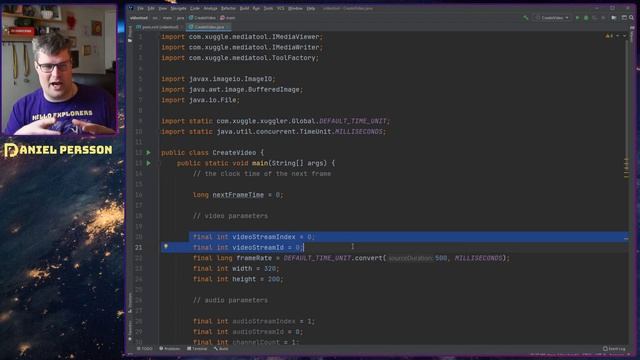Click in 'import java.io.File' line
This screenshot has height=360, width=640.
[200, 100]
